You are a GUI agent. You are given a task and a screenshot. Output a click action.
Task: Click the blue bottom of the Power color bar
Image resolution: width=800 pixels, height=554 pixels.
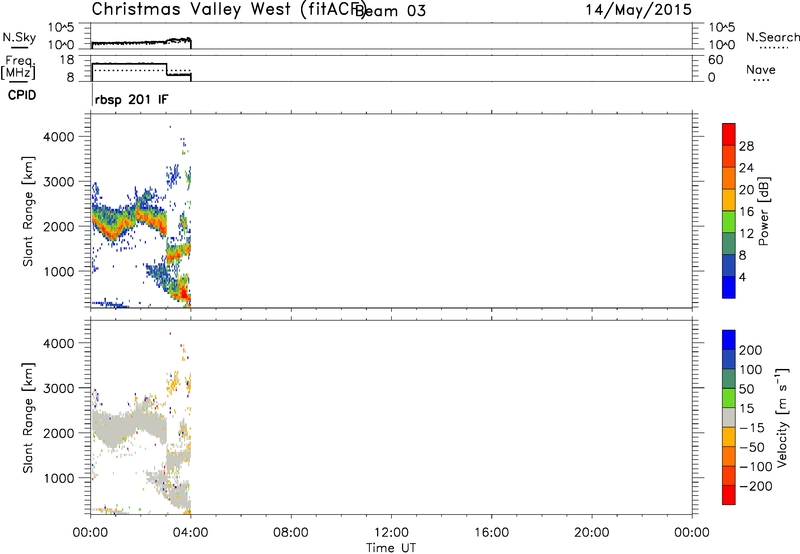[729, 287]
